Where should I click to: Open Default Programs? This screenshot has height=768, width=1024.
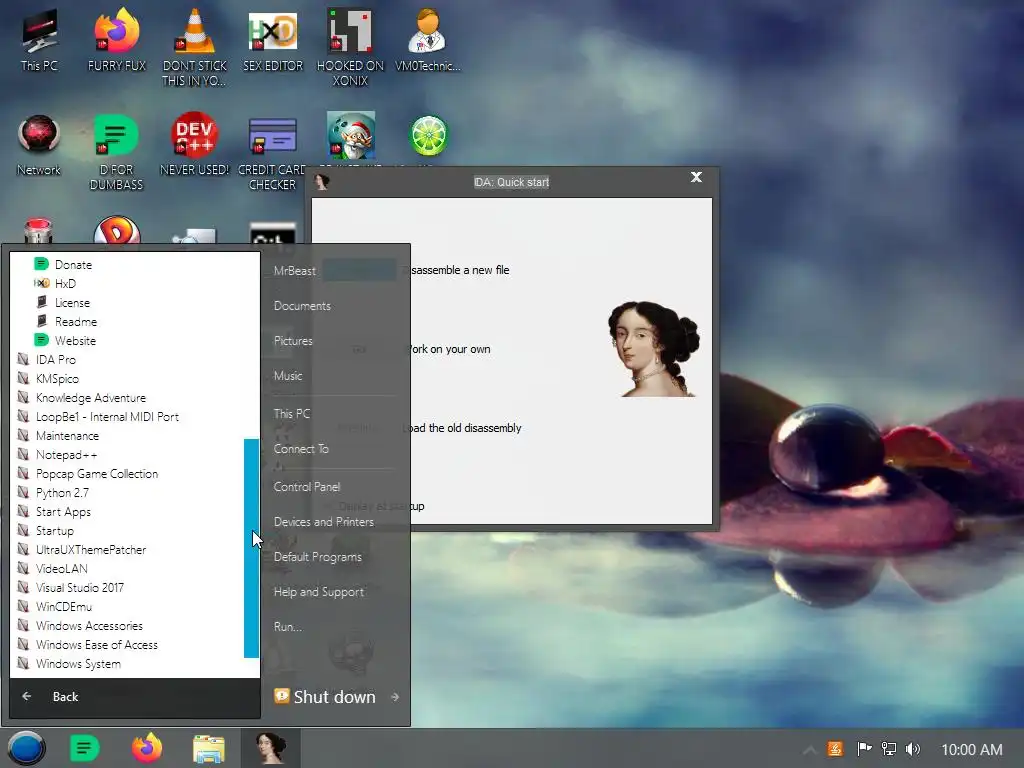click(317, 557)
